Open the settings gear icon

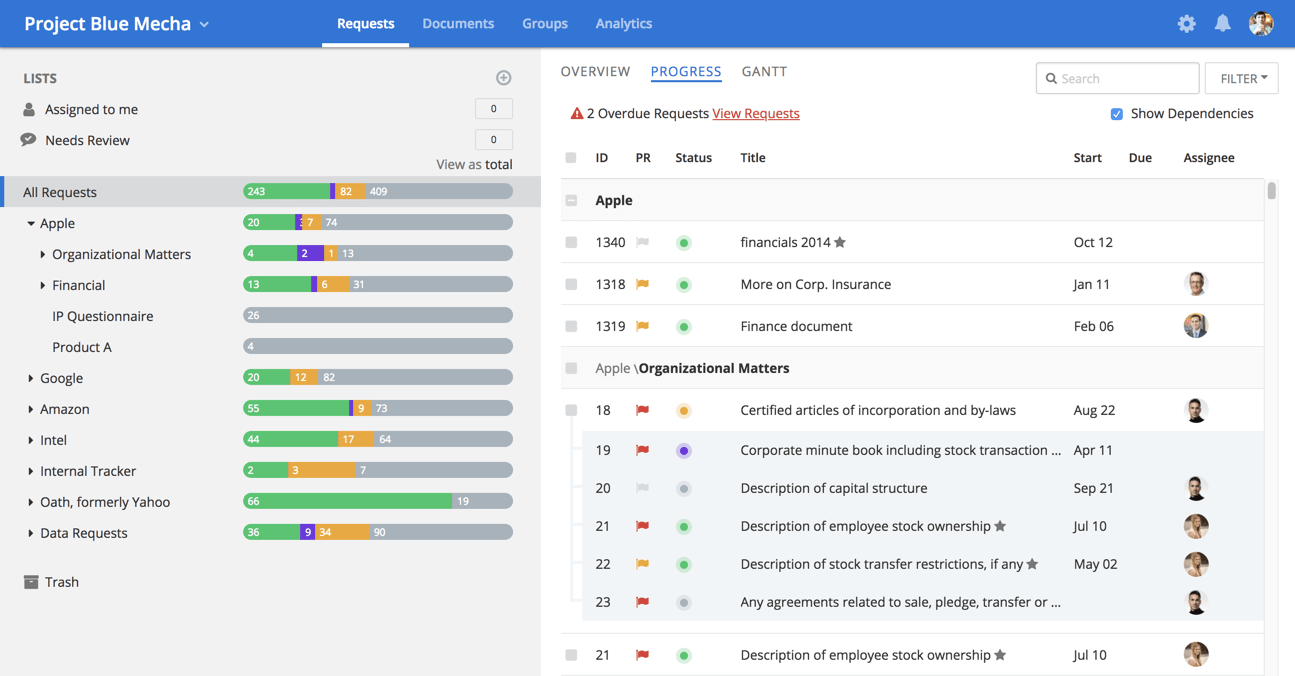[1186, 24]
